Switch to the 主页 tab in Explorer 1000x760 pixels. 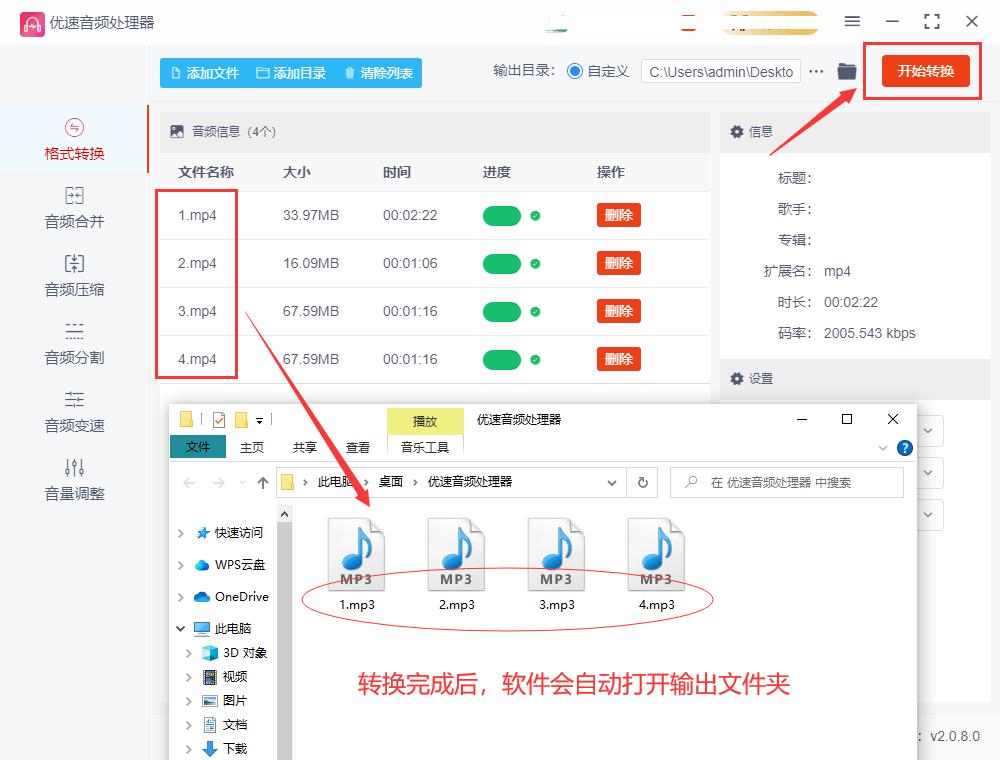251,447
